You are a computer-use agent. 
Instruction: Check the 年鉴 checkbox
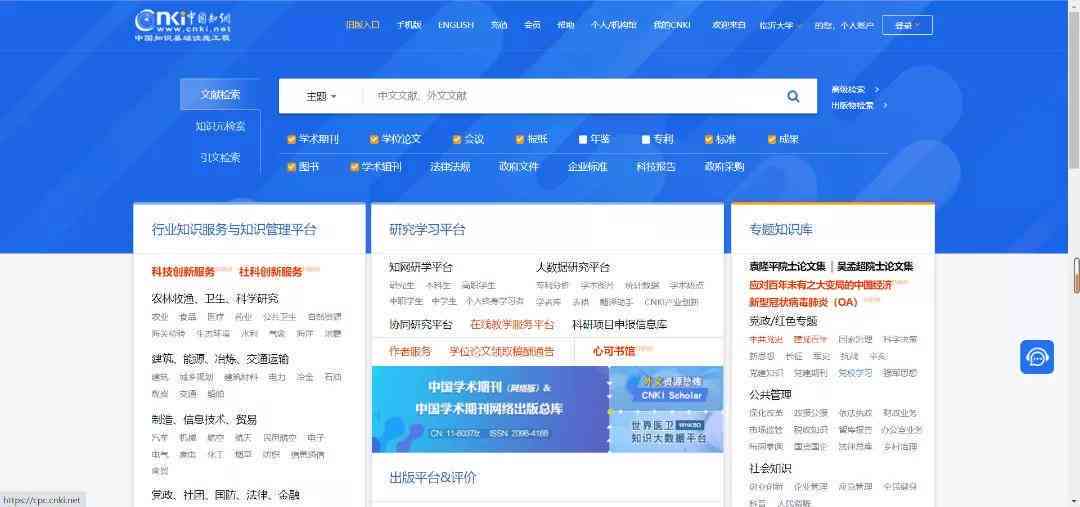583,139
